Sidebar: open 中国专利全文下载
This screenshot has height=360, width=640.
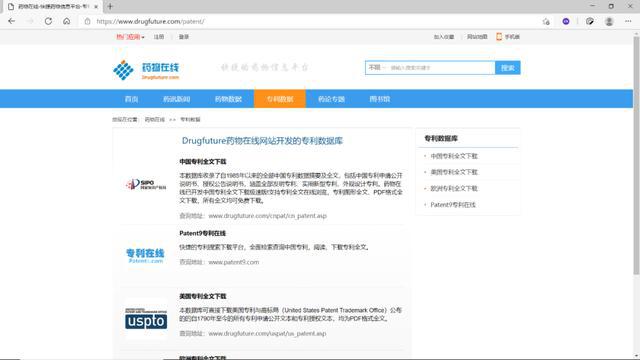pos(454,156)
